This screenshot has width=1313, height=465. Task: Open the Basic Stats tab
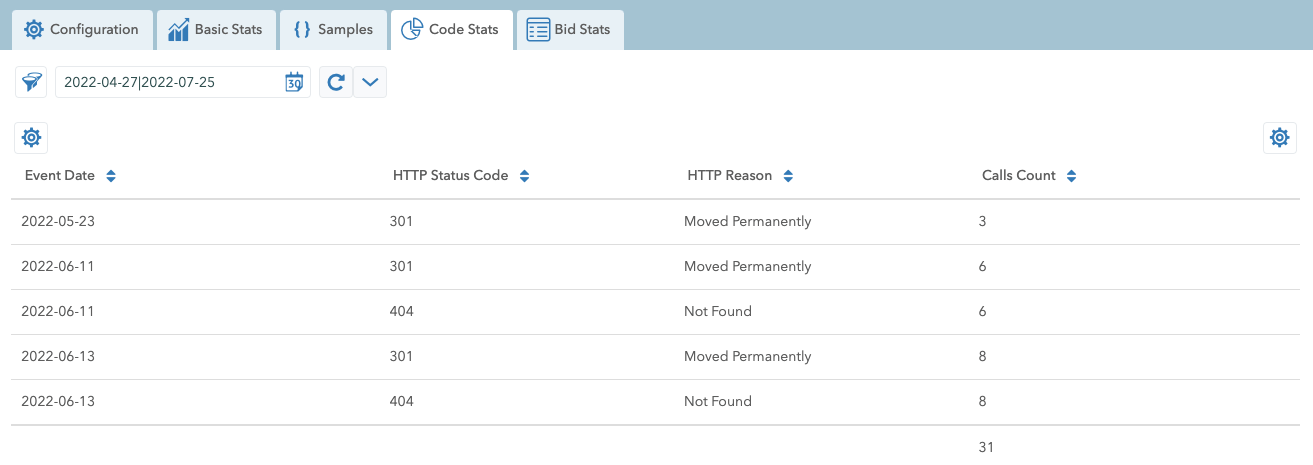tap(215, 30)
